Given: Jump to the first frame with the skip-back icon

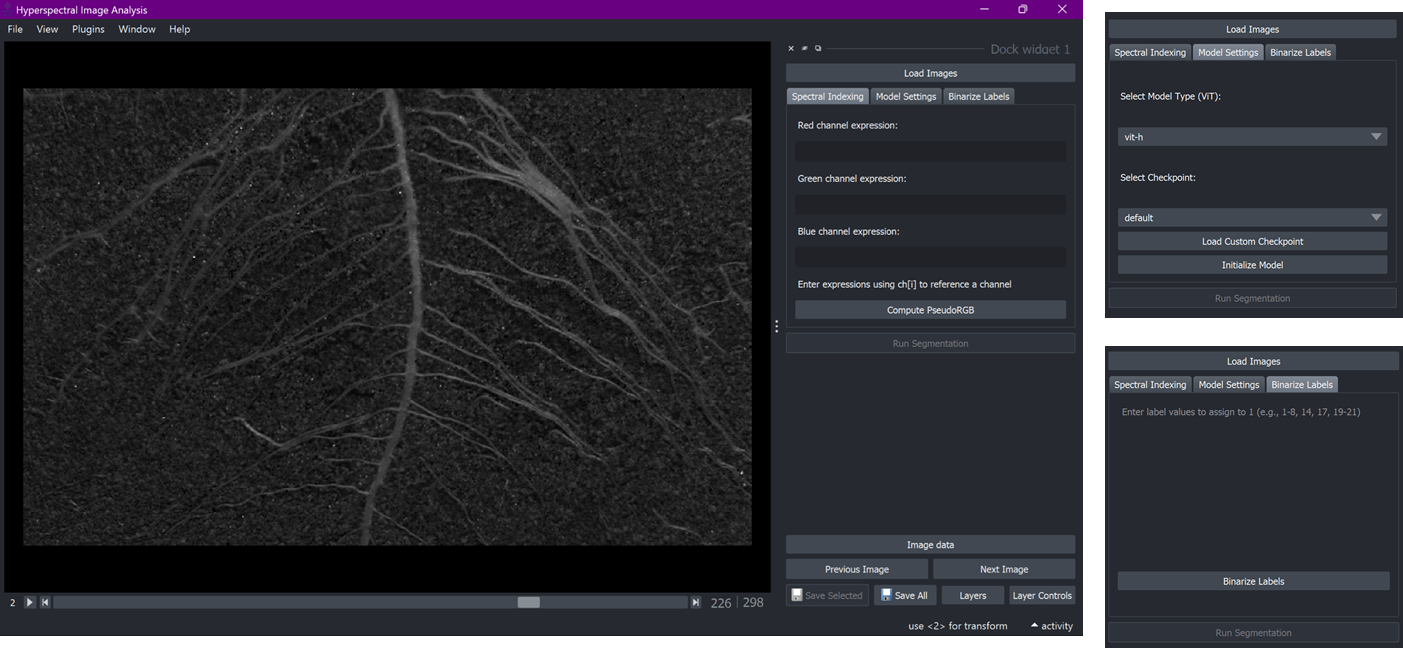Looking at the screenshot, I should pos(45,603).
